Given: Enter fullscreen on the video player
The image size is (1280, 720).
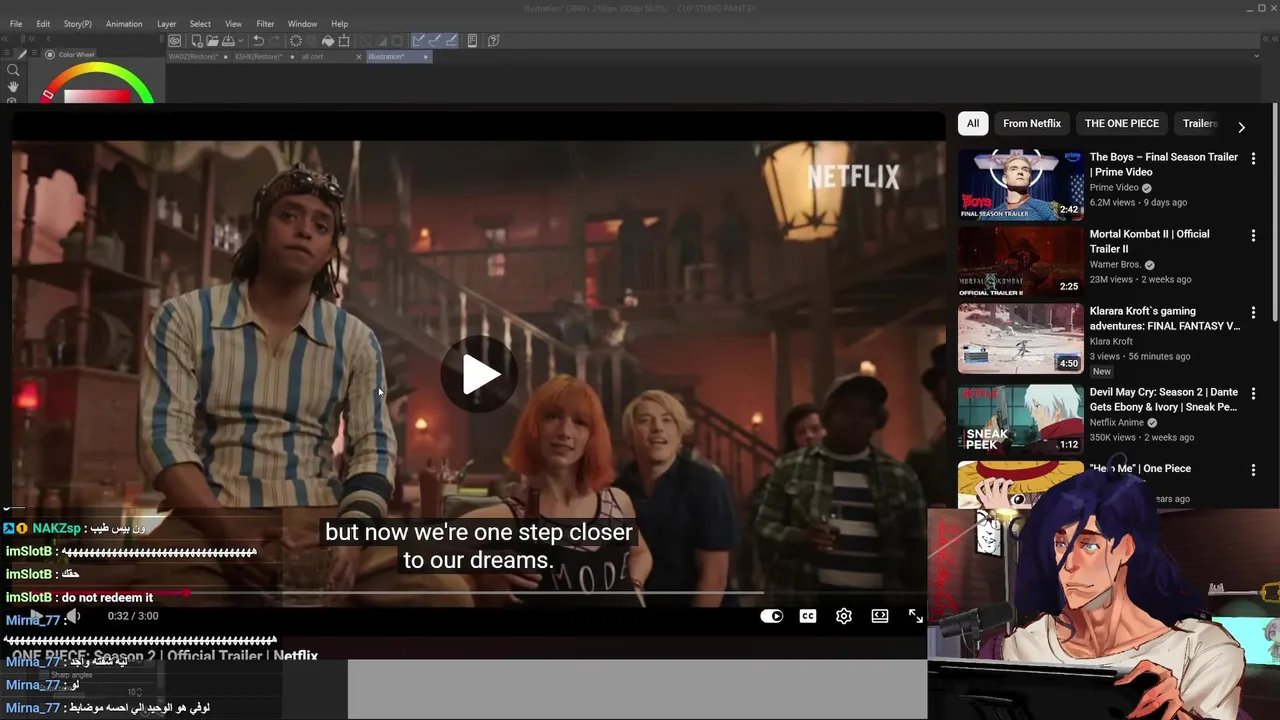Looking at the screenshot, I should click(x=916, y=616).
